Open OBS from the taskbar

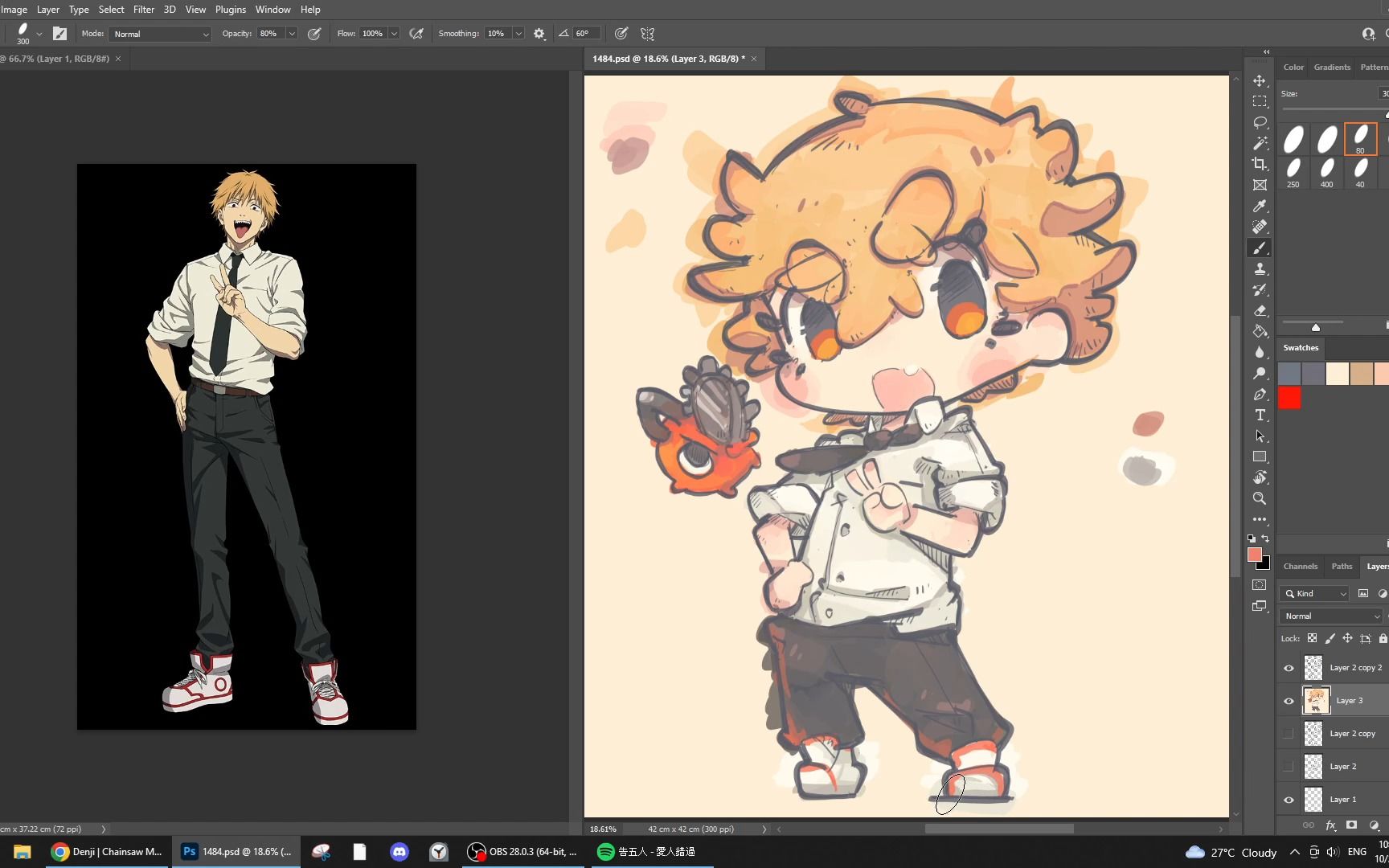pos(522,852)
